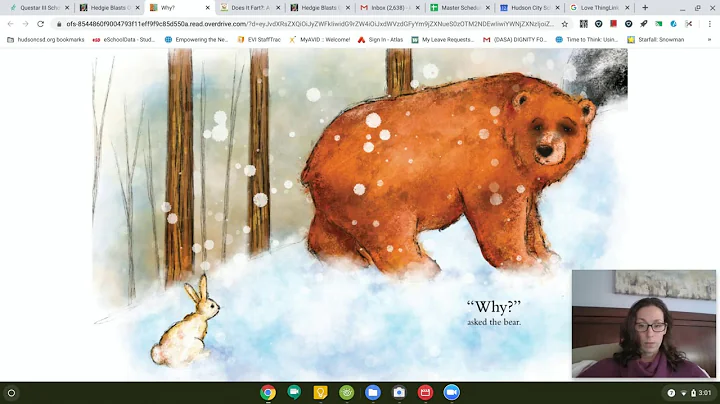Open the status tray clock showing 3:01

pyautogui.click(x=705, y=393)
